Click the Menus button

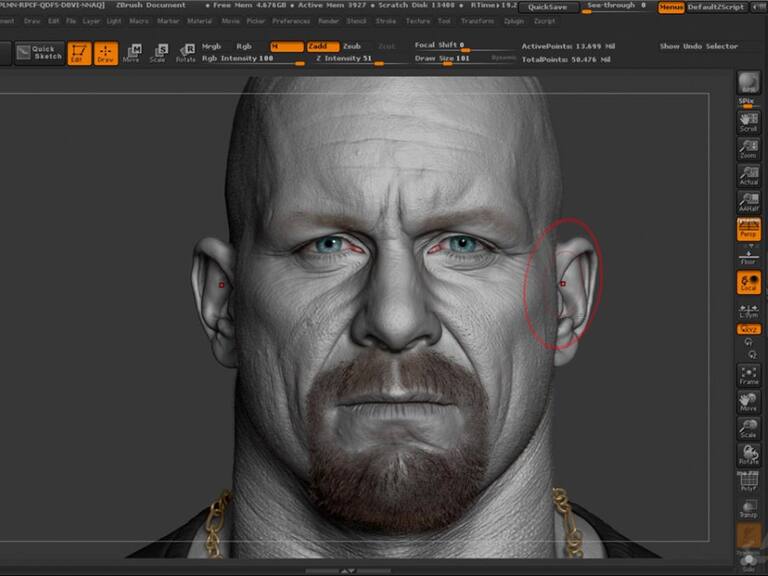point(671,7)
